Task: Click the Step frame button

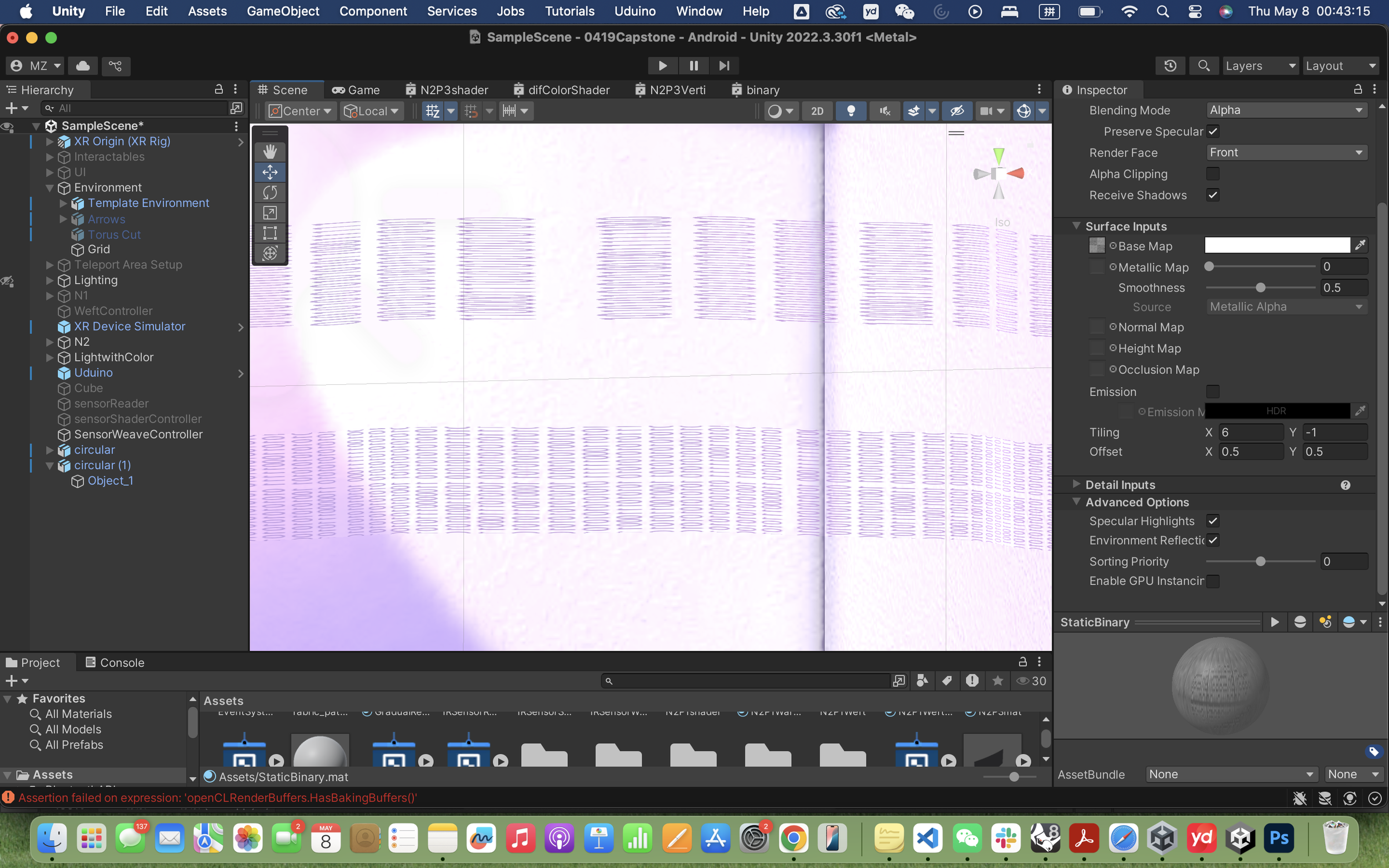Action: coord(724,66)
